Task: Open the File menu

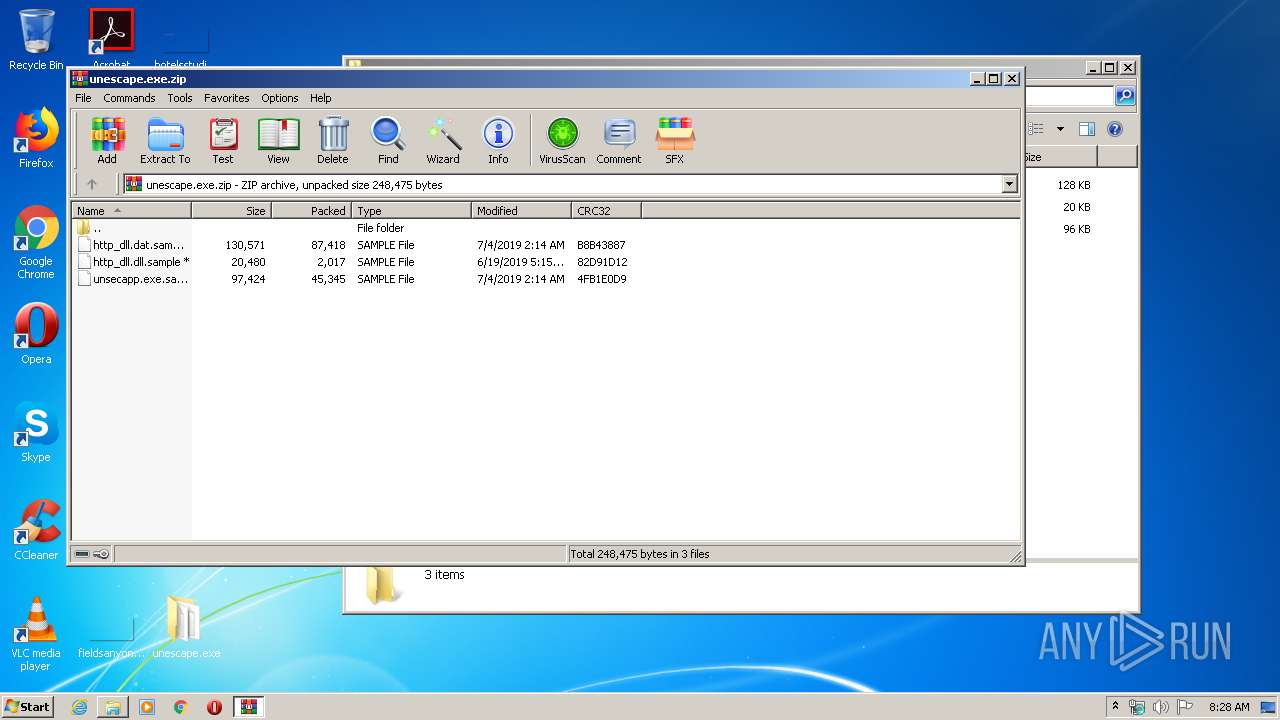Action: (83, 98)
